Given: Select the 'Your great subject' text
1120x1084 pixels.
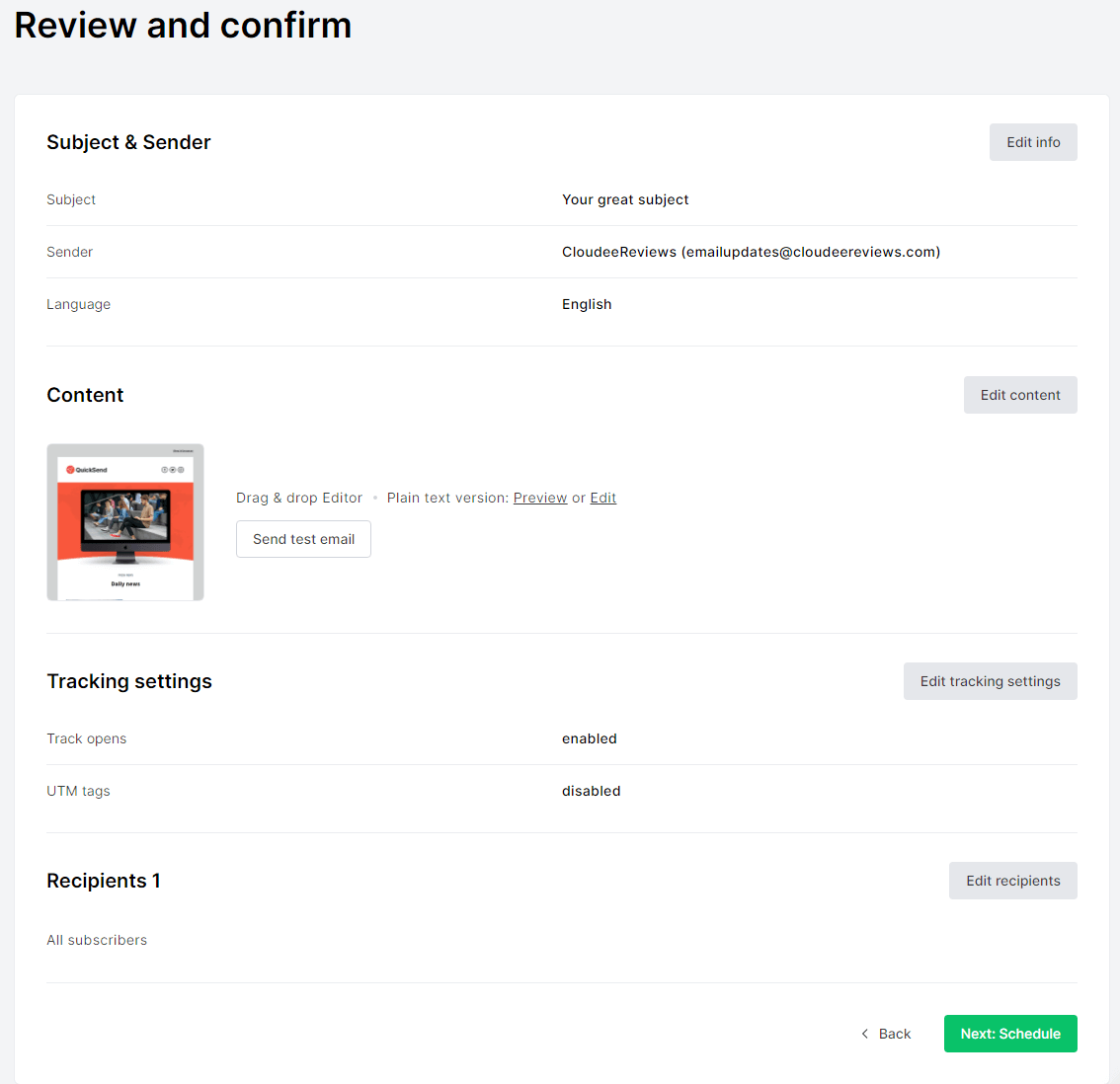Looking at the screenshot, I should [625, 199].
